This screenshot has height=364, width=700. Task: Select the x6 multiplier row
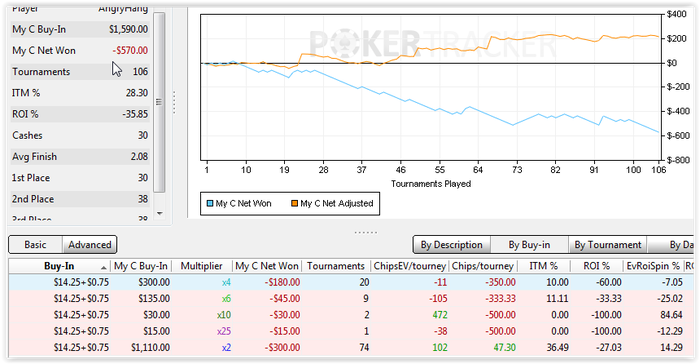[351, 298]
